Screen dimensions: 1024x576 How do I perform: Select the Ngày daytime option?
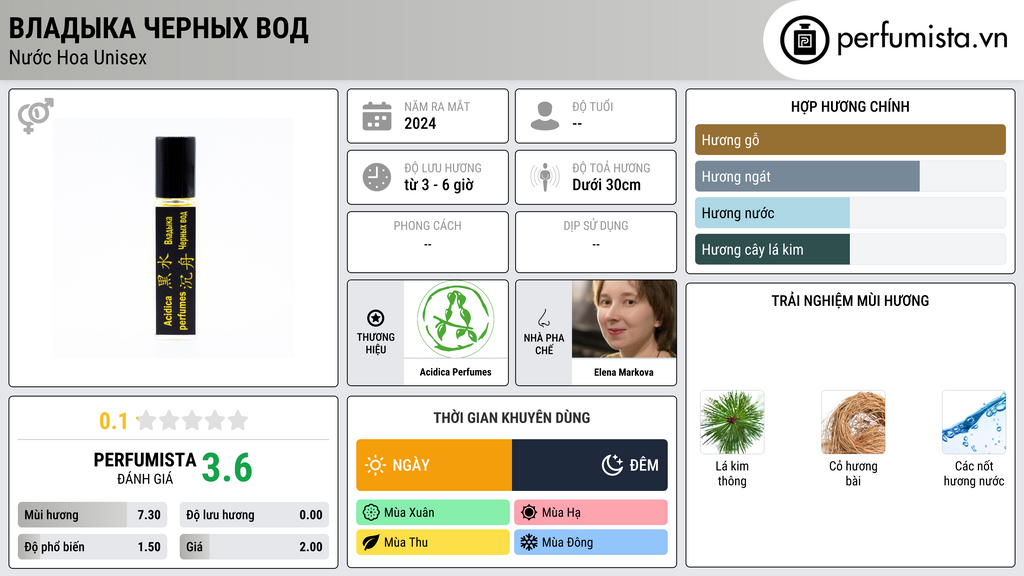(434, 465)
